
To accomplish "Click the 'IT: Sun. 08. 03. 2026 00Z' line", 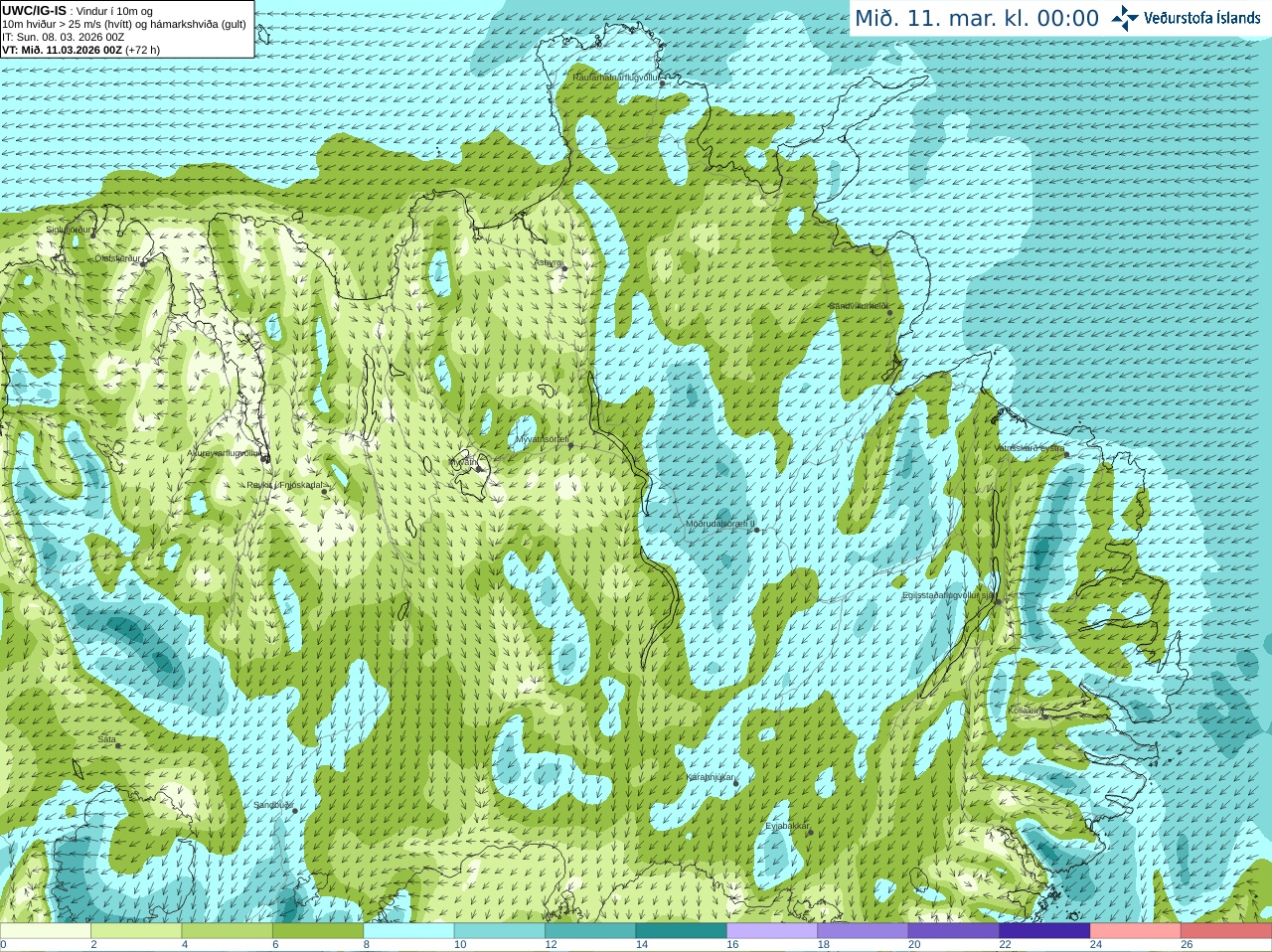I will click(64, 37).
